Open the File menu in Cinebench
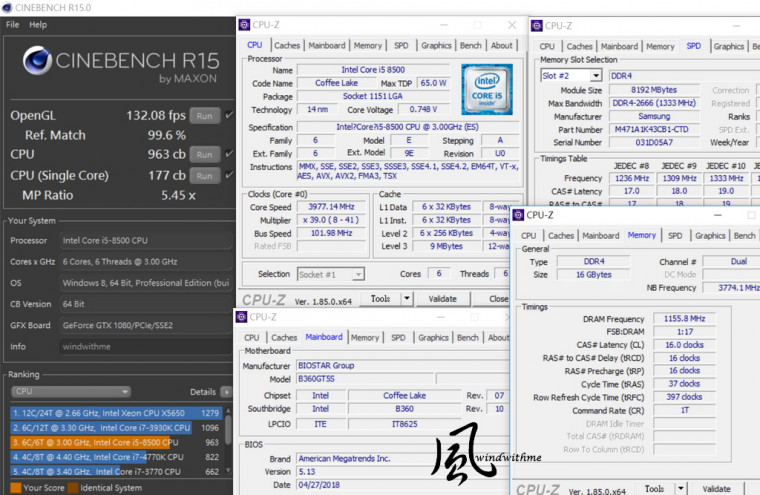The width and height of the screenshot is (760, 495). (12, 24)
